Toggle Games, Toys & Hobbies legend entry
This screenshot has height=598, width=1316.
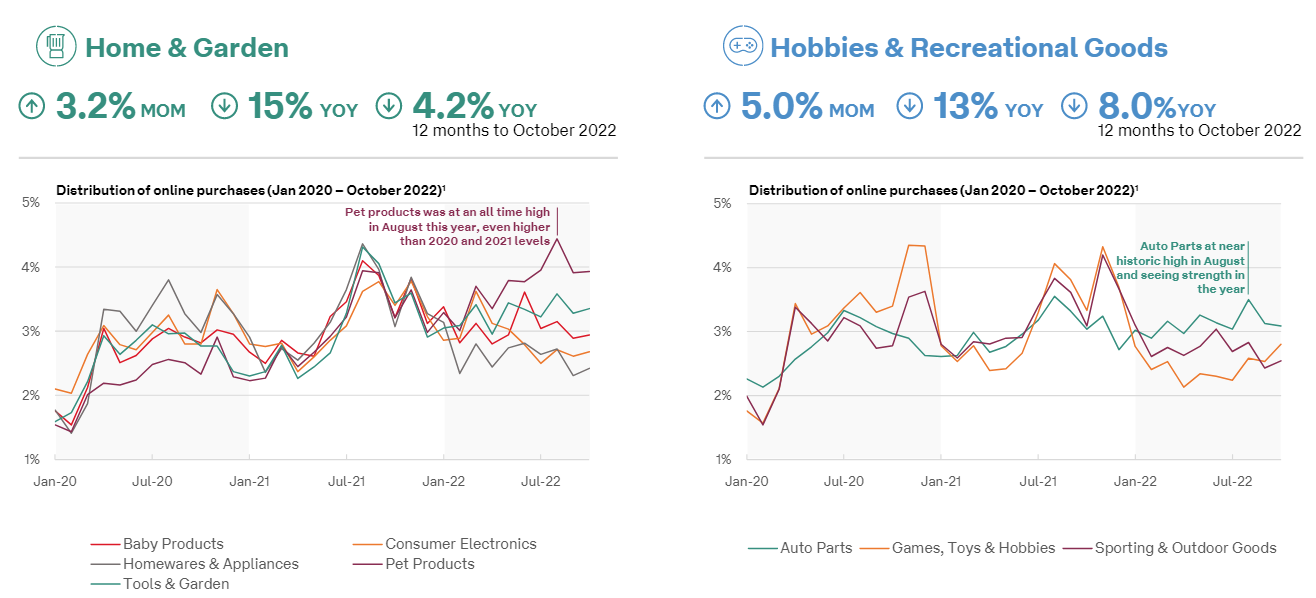click(973, 548)
